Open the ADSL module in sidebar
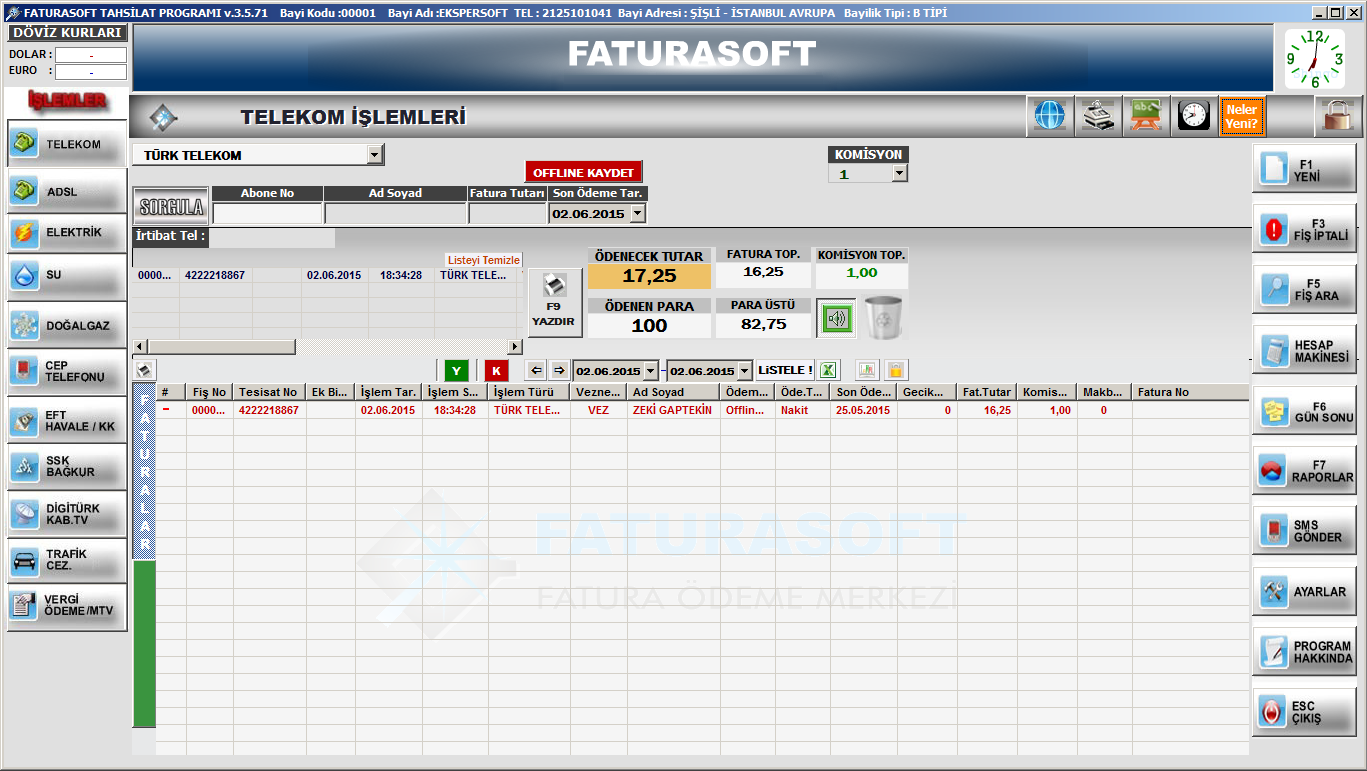Screen dimensions: 1367x771 pos(68,191)
